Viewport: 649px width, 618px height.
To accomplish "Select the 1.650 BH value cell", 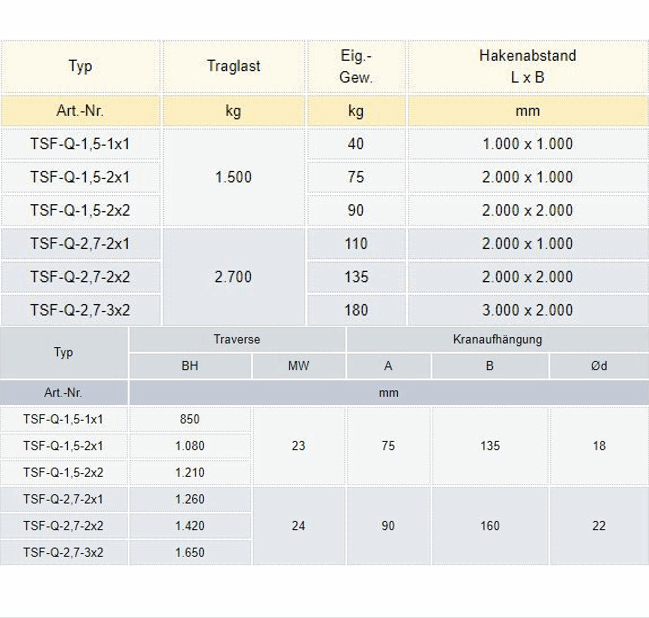I will coord(189,552).
